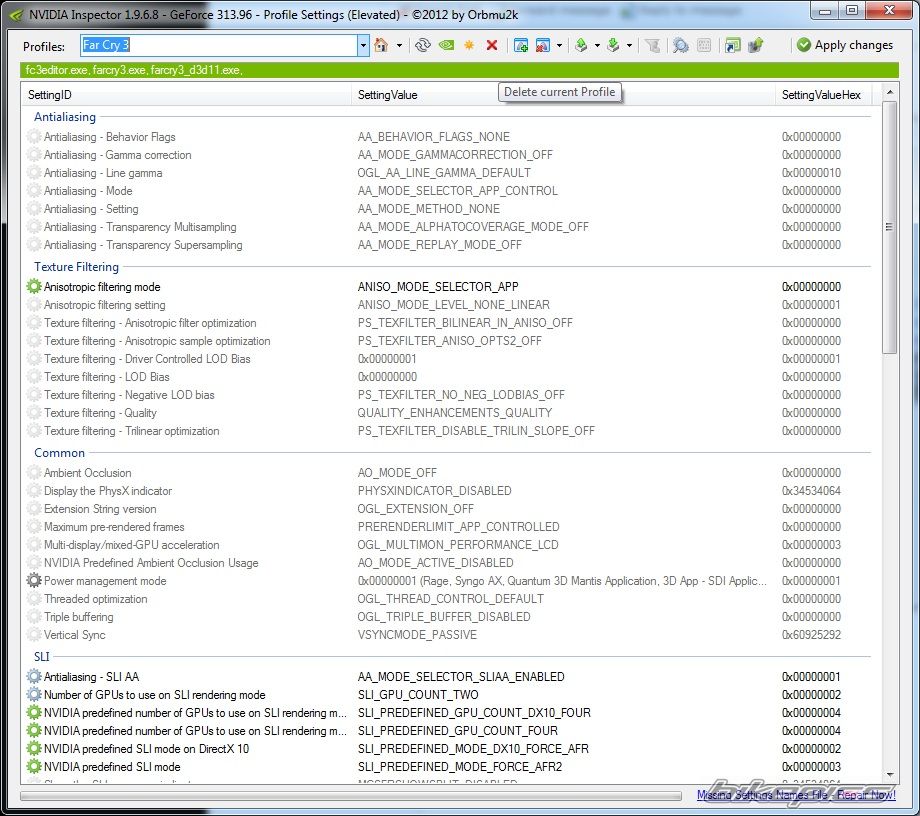This screenshot has height=816, width=920.
Task: Open dropdown arrow next to home icon
Action: [x=399, y=45]
